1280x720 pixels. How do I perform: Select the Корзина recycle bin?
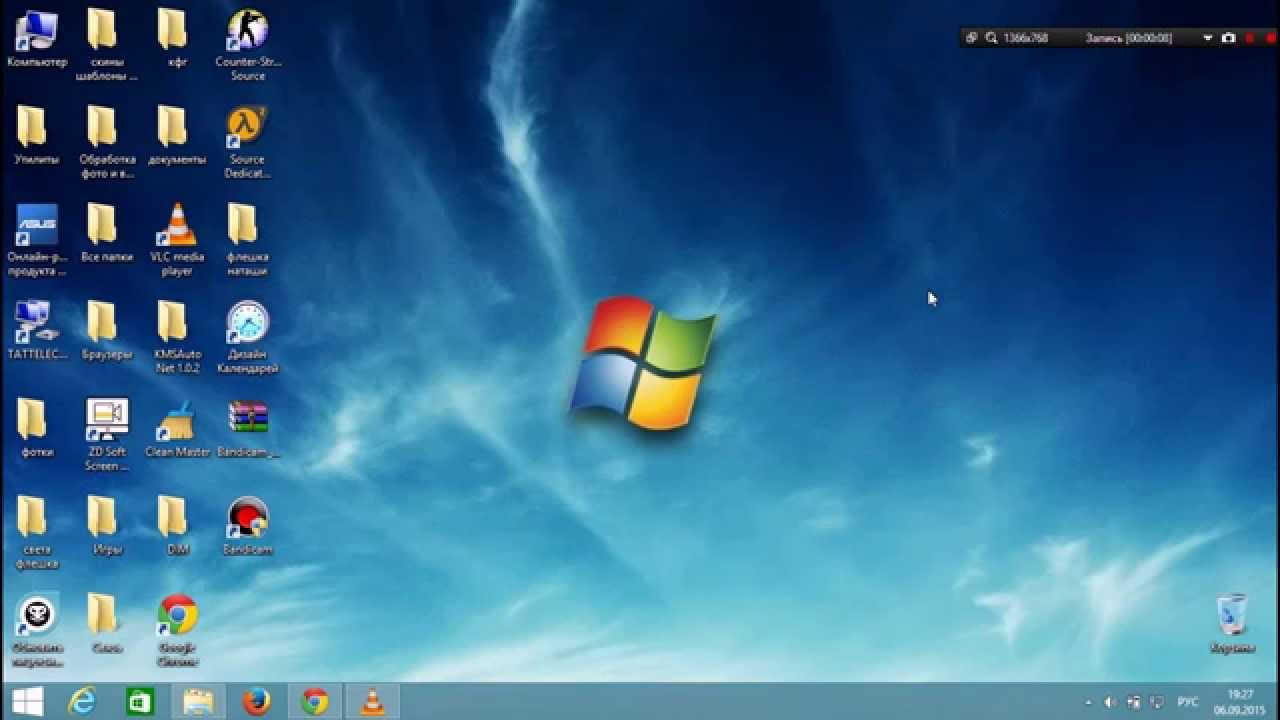[x=1232, y=624]
